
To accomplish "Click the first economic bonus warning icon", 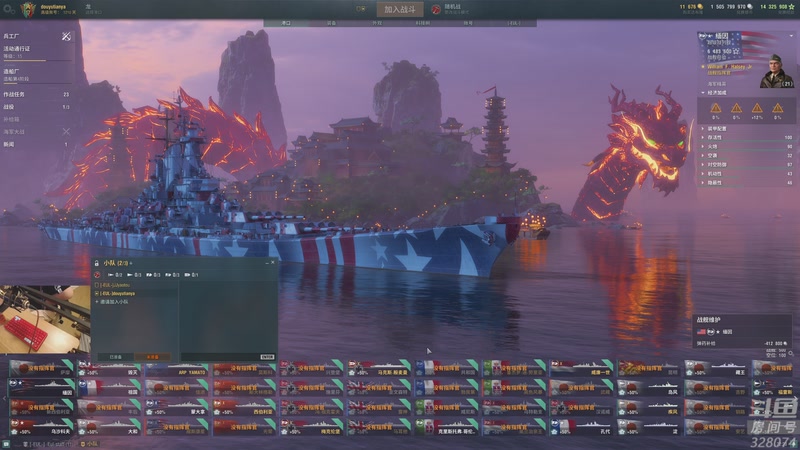I will 716,108.
